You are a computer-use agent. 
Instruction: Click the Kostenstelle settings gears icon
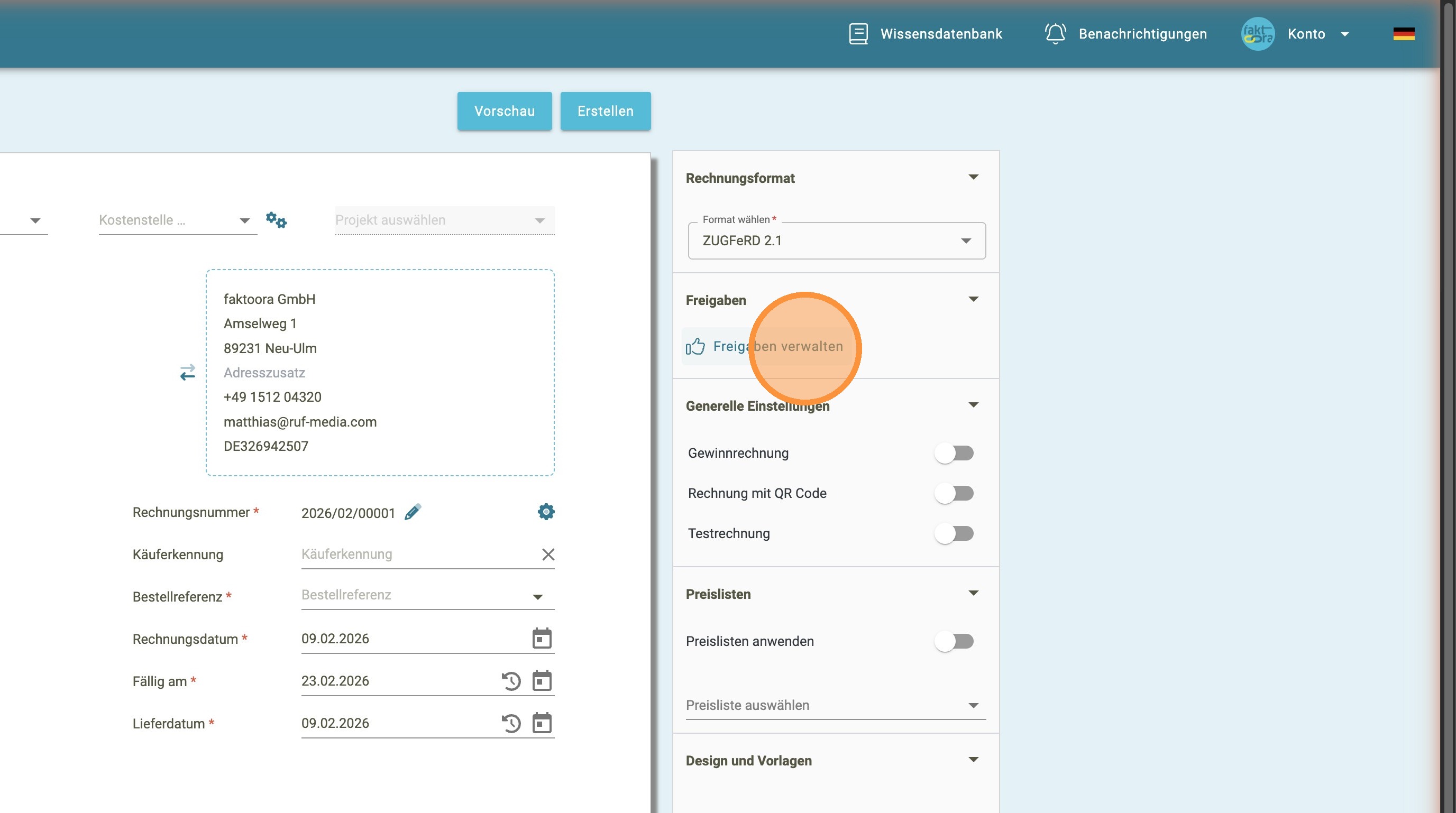tap(277, 220)
